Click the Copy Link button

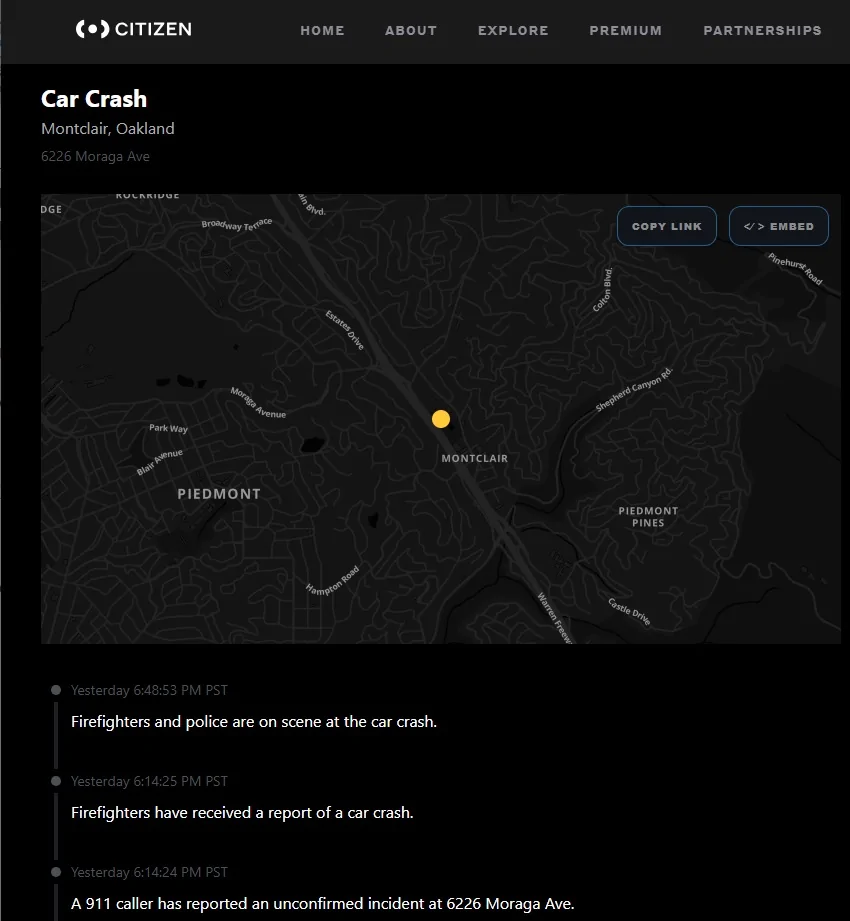[667, 226]
